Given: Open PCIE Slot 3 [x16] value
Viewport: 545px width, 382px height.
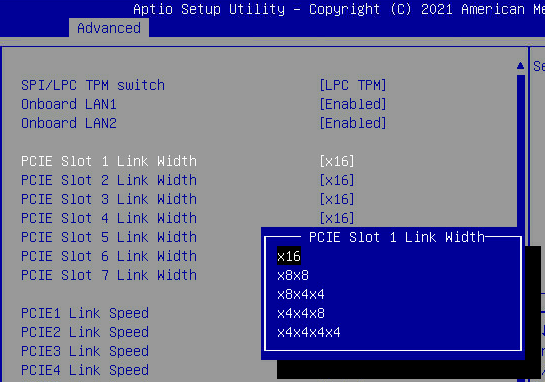Looking at the screenshot, I should tap(337, 199).
